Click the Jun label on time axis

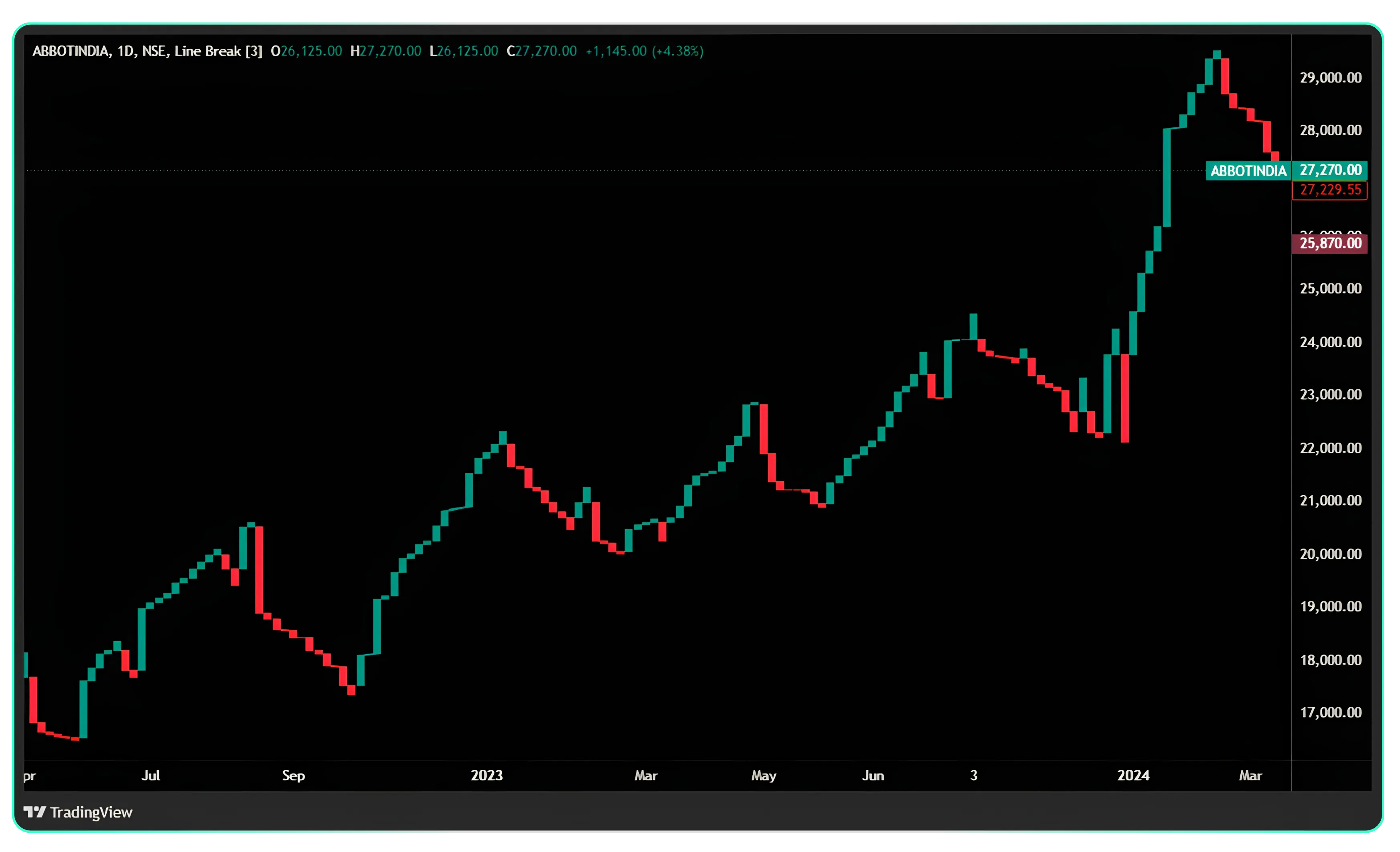pyautogui.click(x=873, y=775)
